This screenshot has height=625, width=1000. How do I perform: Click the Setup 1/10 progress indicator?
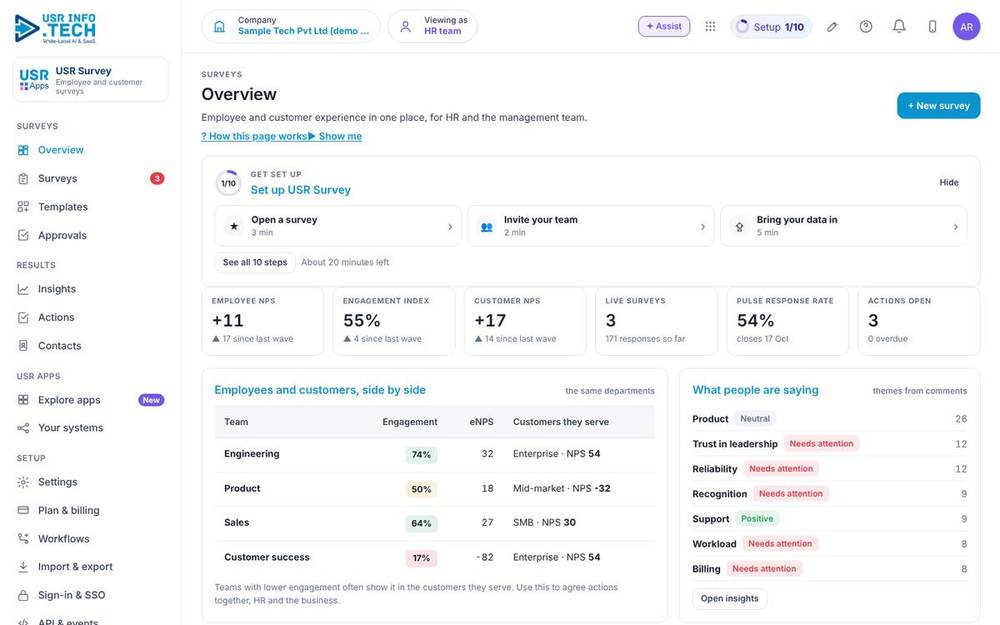pyautogui.click(x=771, y=27)
